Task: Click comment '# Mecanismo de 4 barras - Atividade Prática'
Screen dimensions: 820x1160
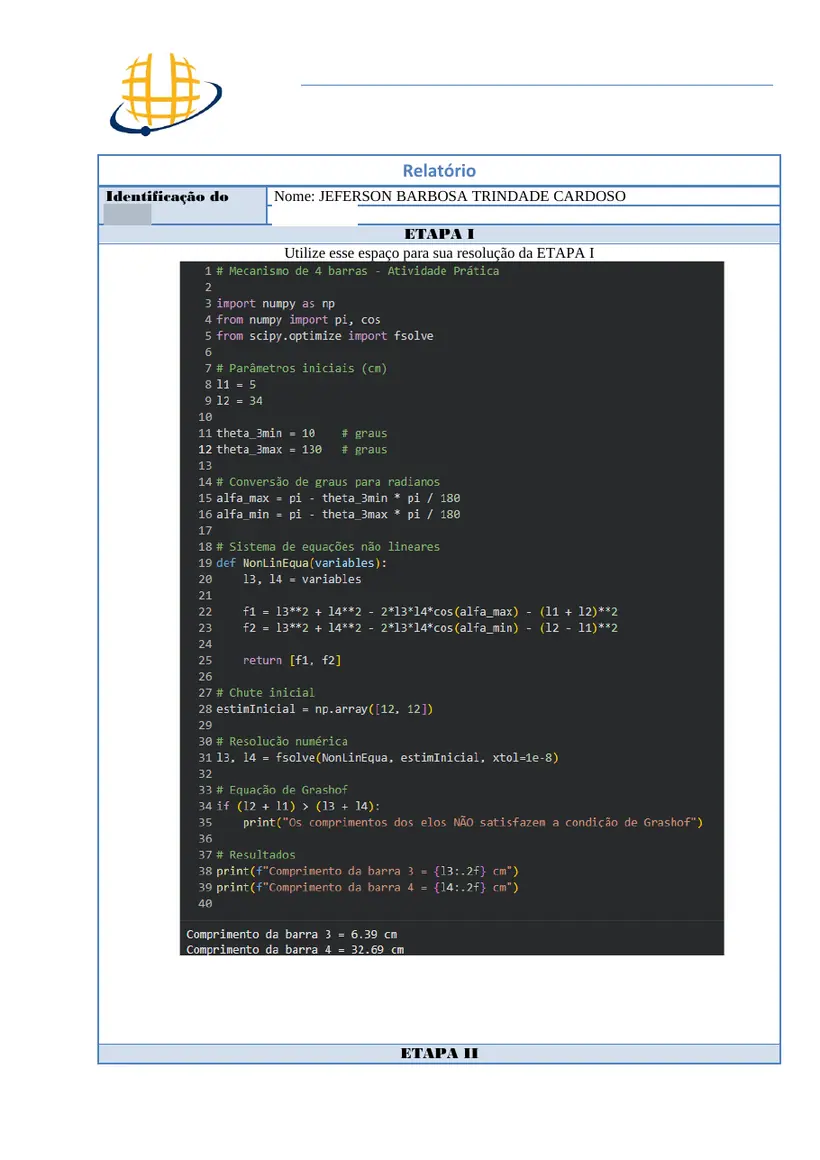Action: click(x=357, y=272)
